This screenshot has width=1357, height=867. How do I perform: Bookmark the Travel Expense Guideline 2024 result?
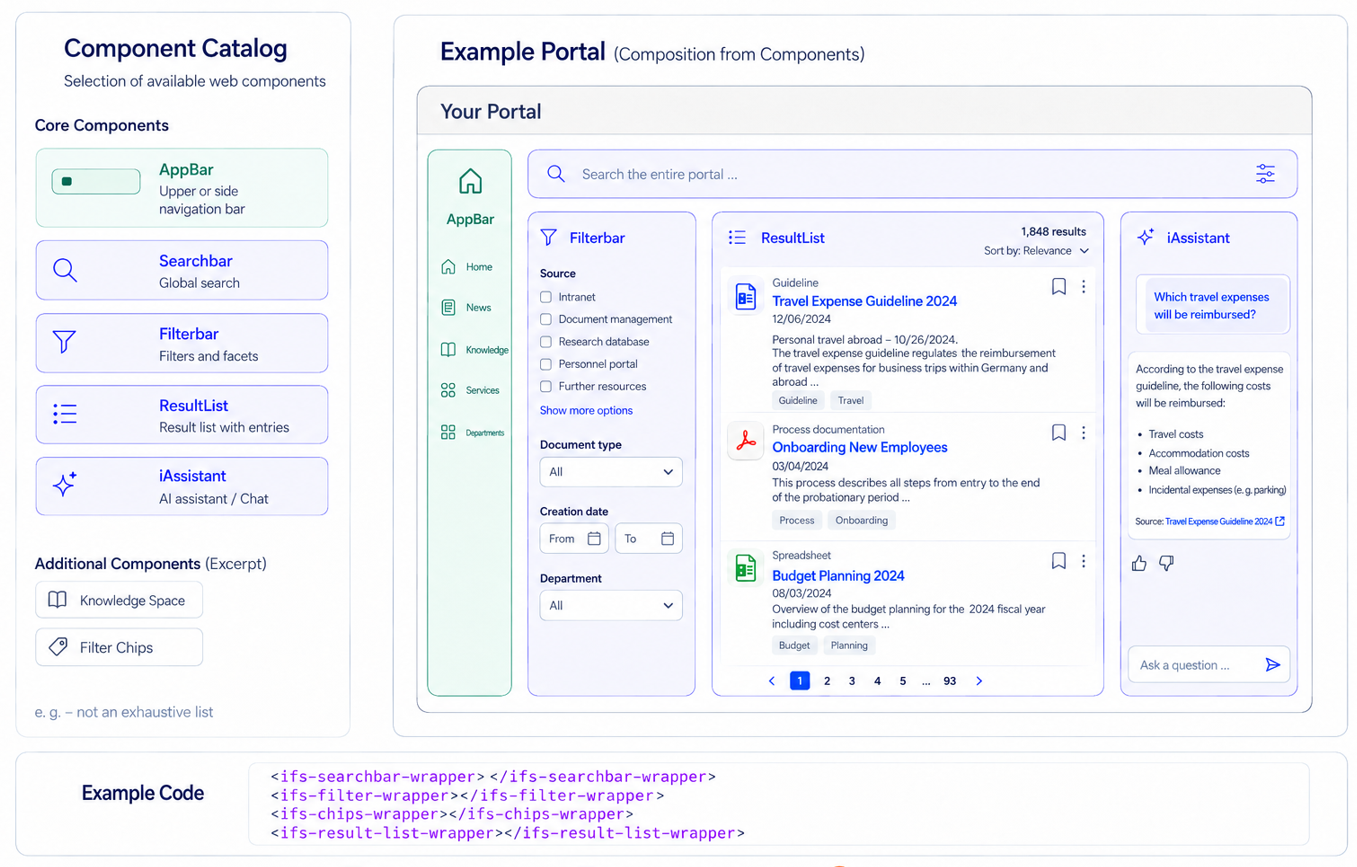point(1059,287)
